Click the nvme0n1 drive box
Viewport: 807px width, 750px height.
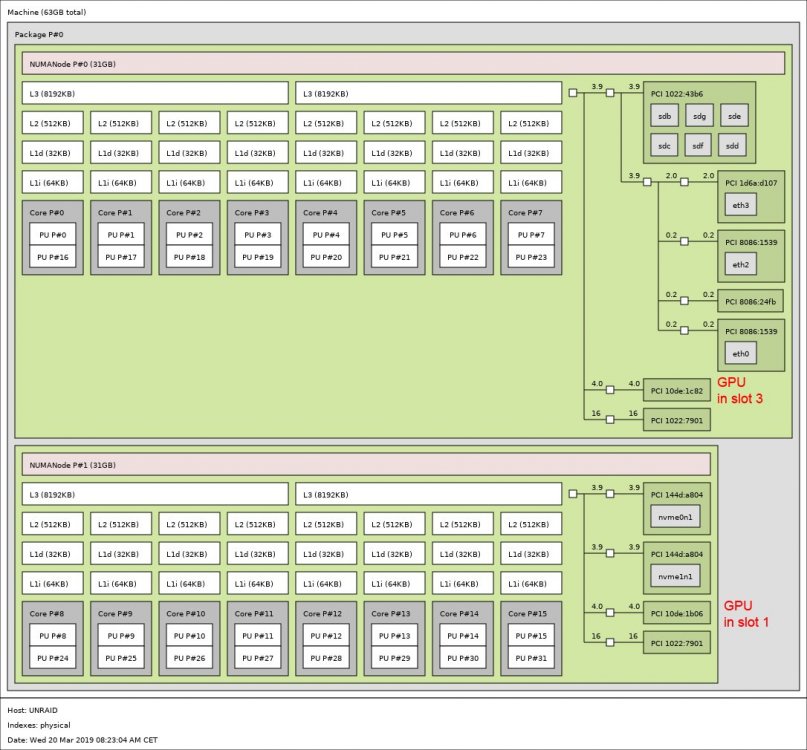tap(675, 517)
